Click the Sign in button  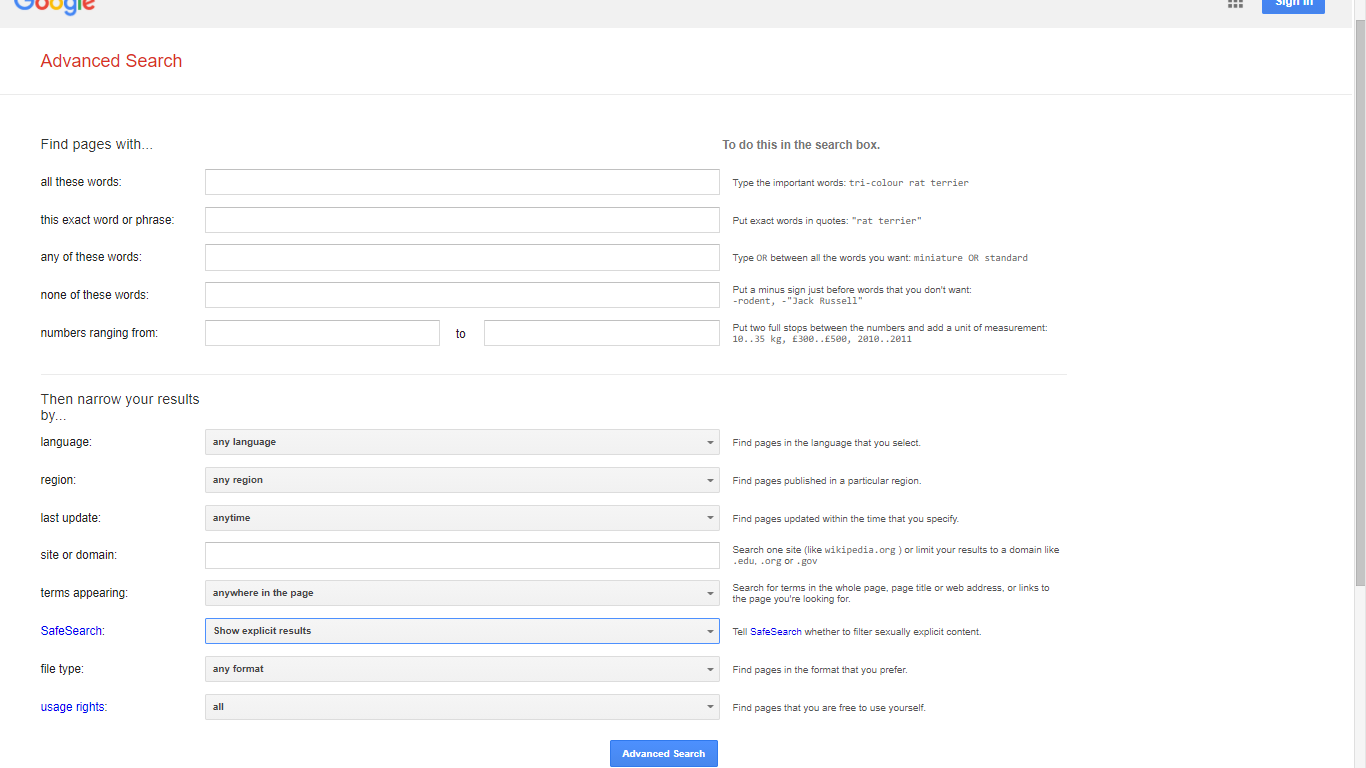[x=1293, y=6]
